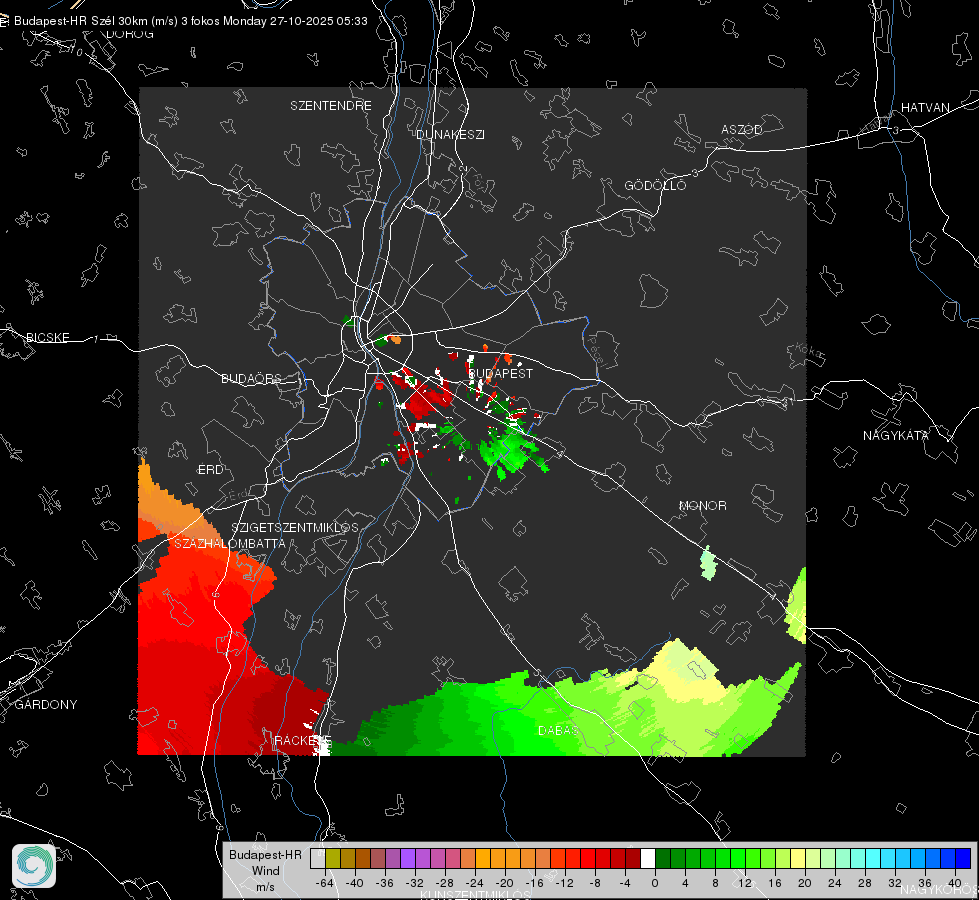Click the GÁRDONY town label
Image resolution: width=979 pixels, height=900 pixels.
[x=46, y=705]
